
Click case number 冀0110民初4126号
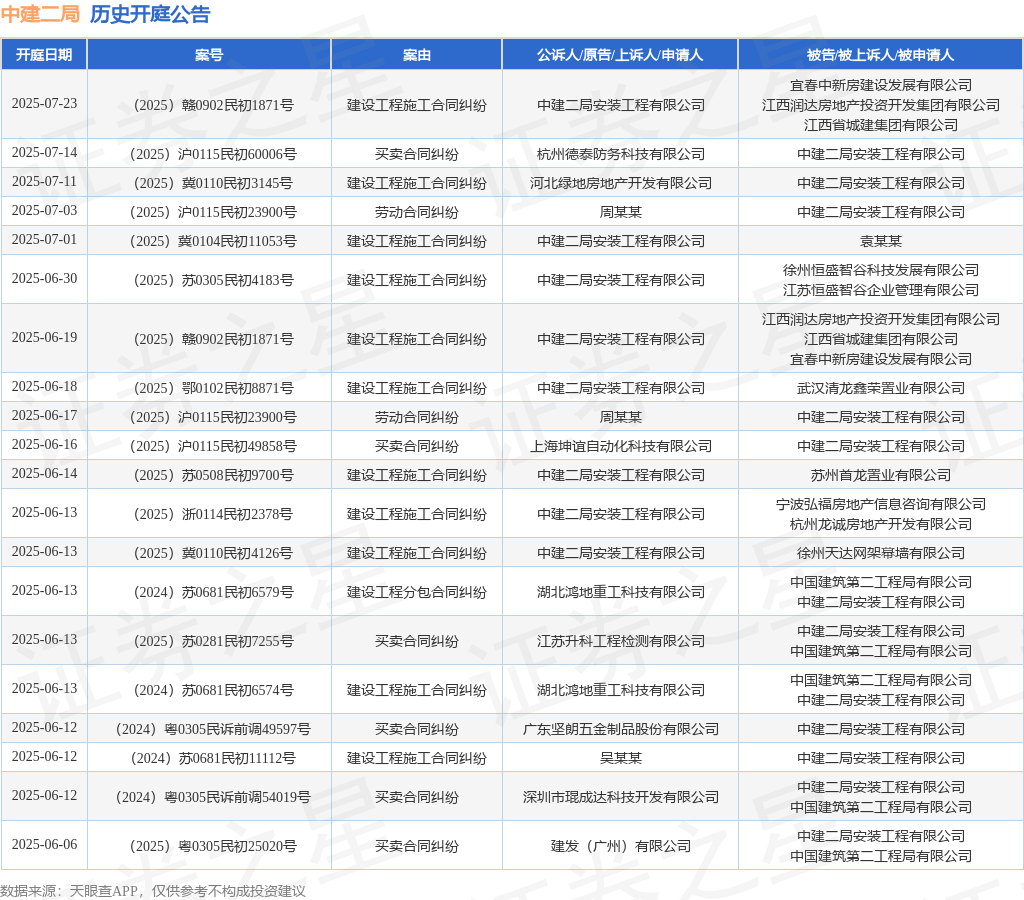tap(213, 553)
